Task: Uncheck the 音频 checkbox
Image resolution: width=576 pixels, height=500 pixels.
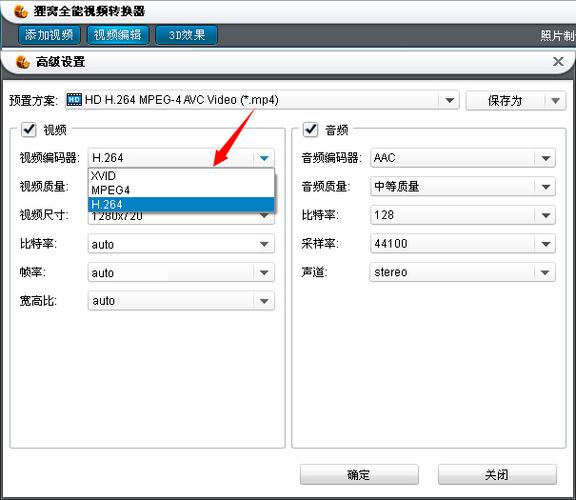Action: point(310,129)
